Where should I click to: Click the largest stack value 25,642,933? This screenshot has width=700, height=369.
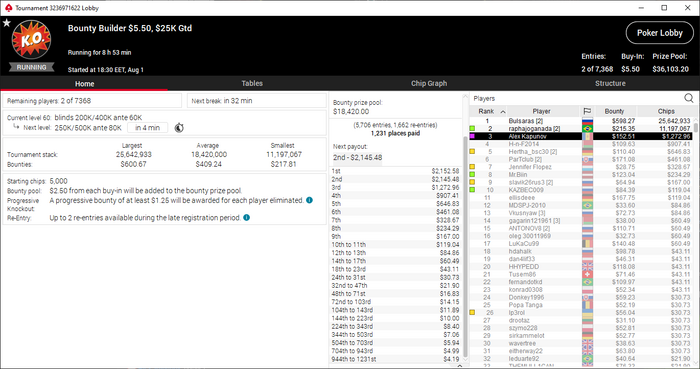click(x=133, y=154)
